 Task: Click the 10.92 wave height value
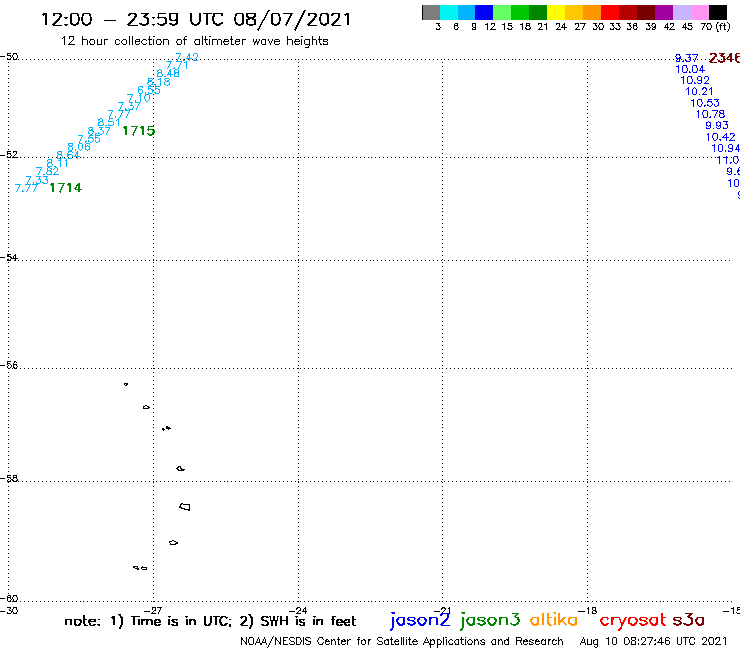pyautogui.click(x=695, y=80)
